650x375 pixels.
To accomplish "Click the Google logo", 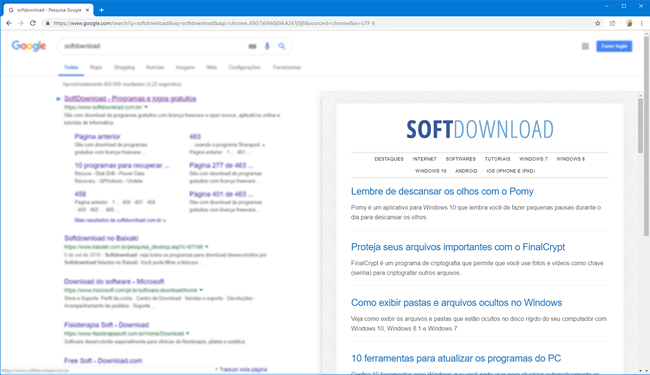I will [29, 46].
